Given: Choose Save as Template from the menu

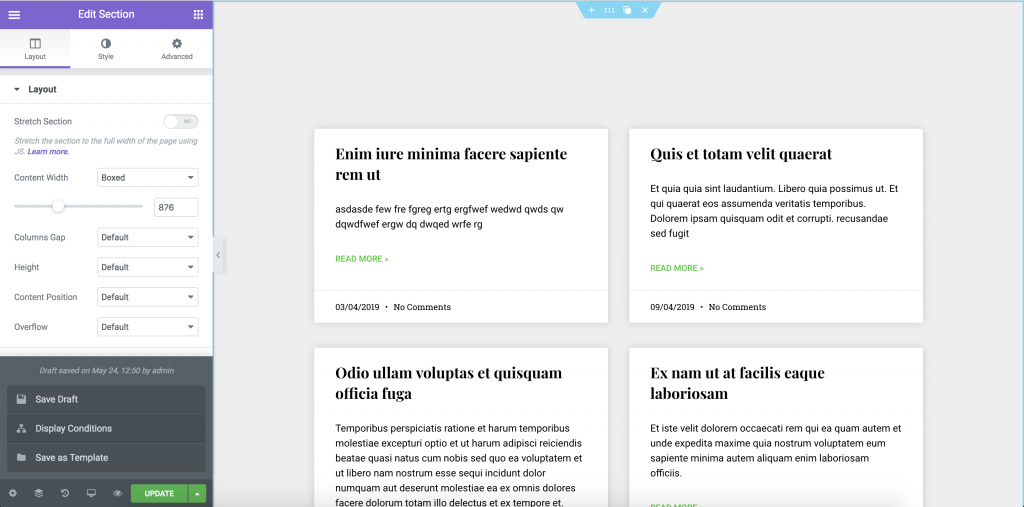Looking at the screenshot, I should [x=106, y=457].
